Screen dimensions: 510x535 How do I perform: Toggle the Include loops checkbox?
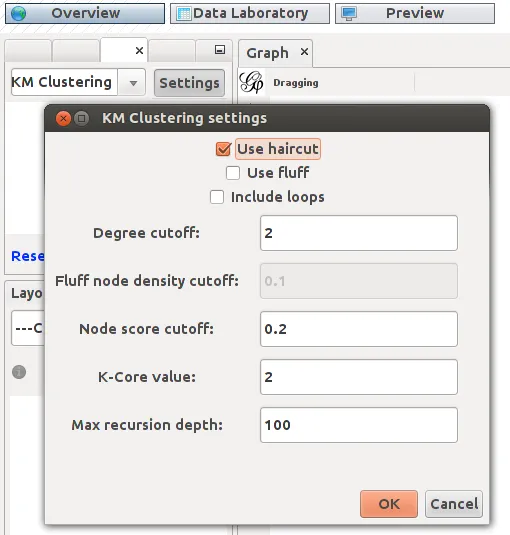coord(217,197)
